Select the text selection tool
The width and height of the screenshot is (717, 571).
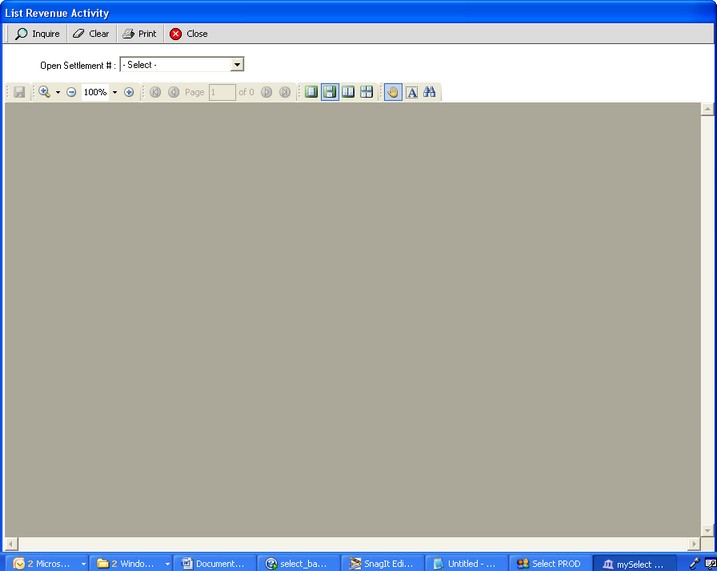pos(412,92)
